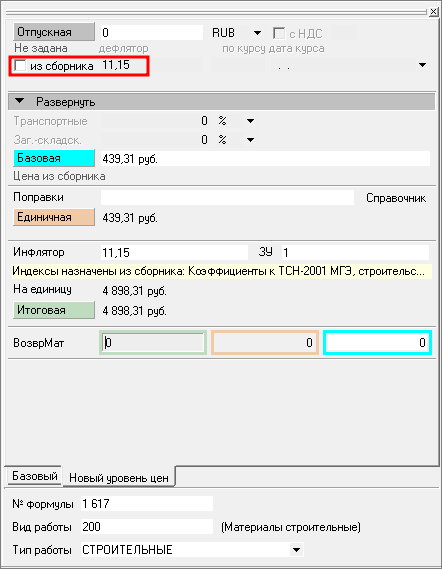
Task: Click the Единичная value 439,31 руб.
Action: (x=130, y=218)
